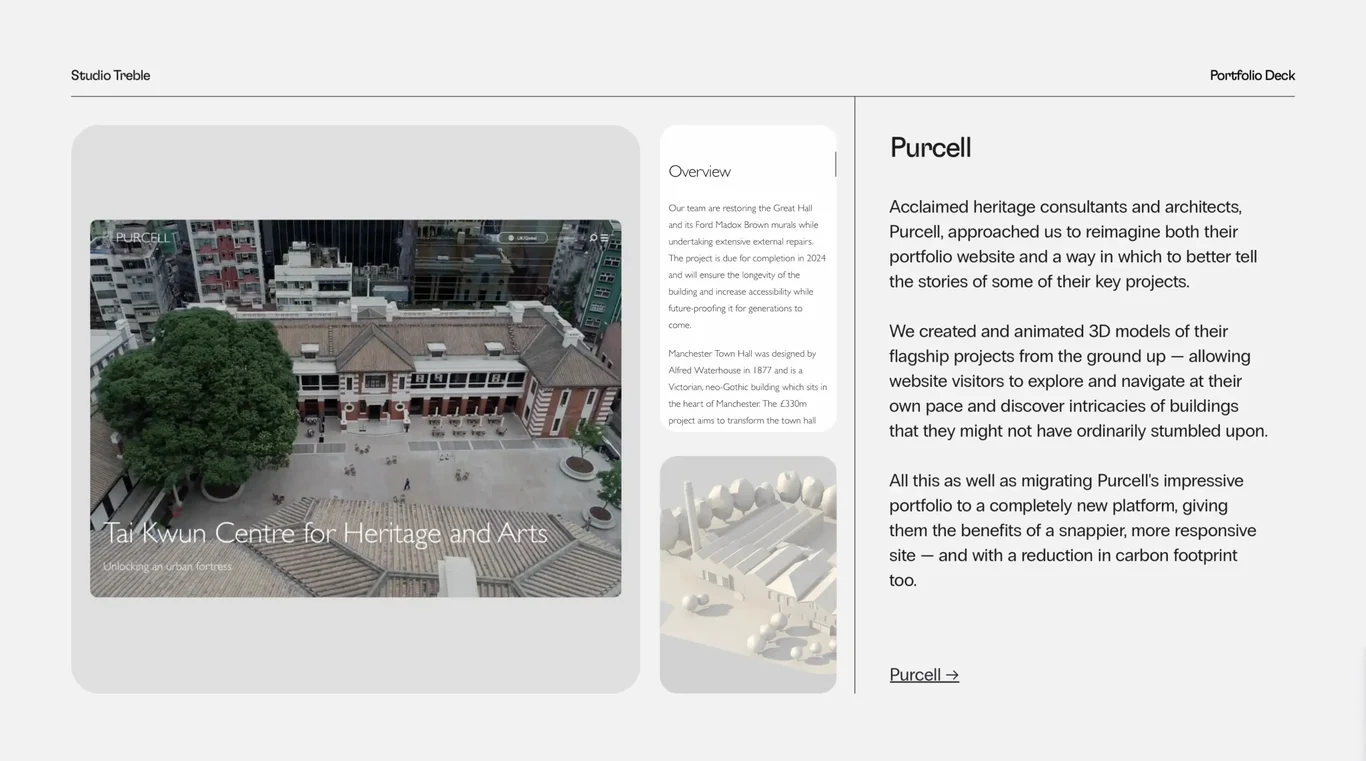Screen dimensions: 1366x761
Task: Open the hamburger menu icon on Purcell site
Action: [x=604, y=238]
